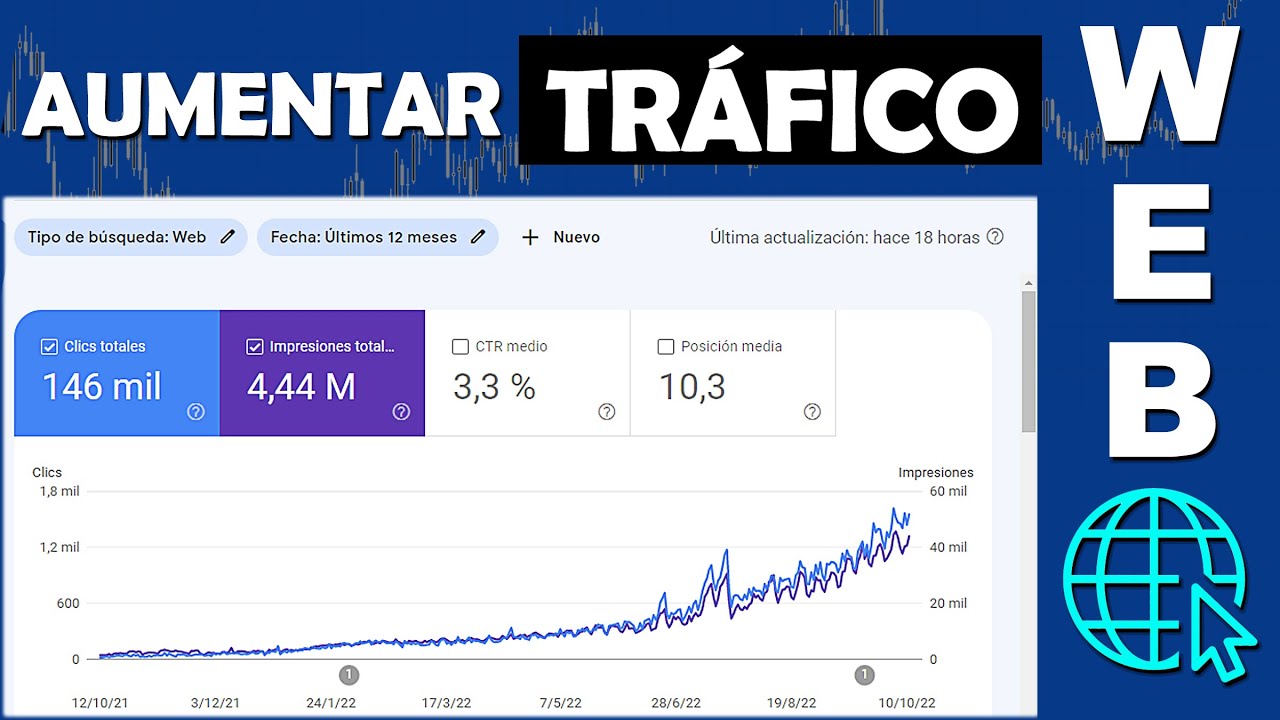Image resolution: width=1280 pixels, height=720 pixels.
Task: Select the '10,3' average position value
Action: (x=692, y=387)
